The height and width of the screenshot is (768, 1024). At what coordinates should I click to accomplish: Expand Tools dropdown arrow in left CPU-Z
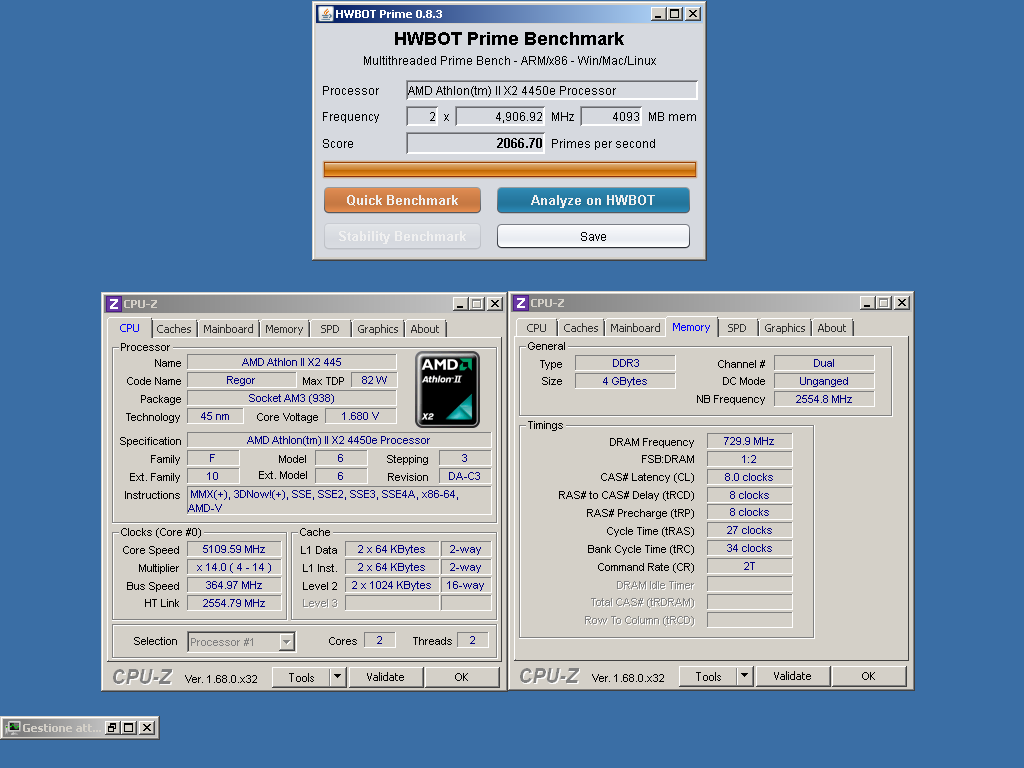[x=338, y=677]
